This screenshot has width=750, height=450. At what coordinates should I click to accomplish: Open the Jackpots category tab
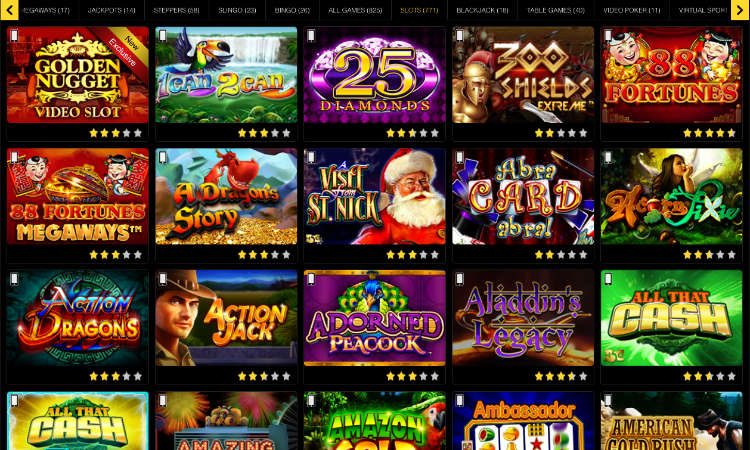111,10
